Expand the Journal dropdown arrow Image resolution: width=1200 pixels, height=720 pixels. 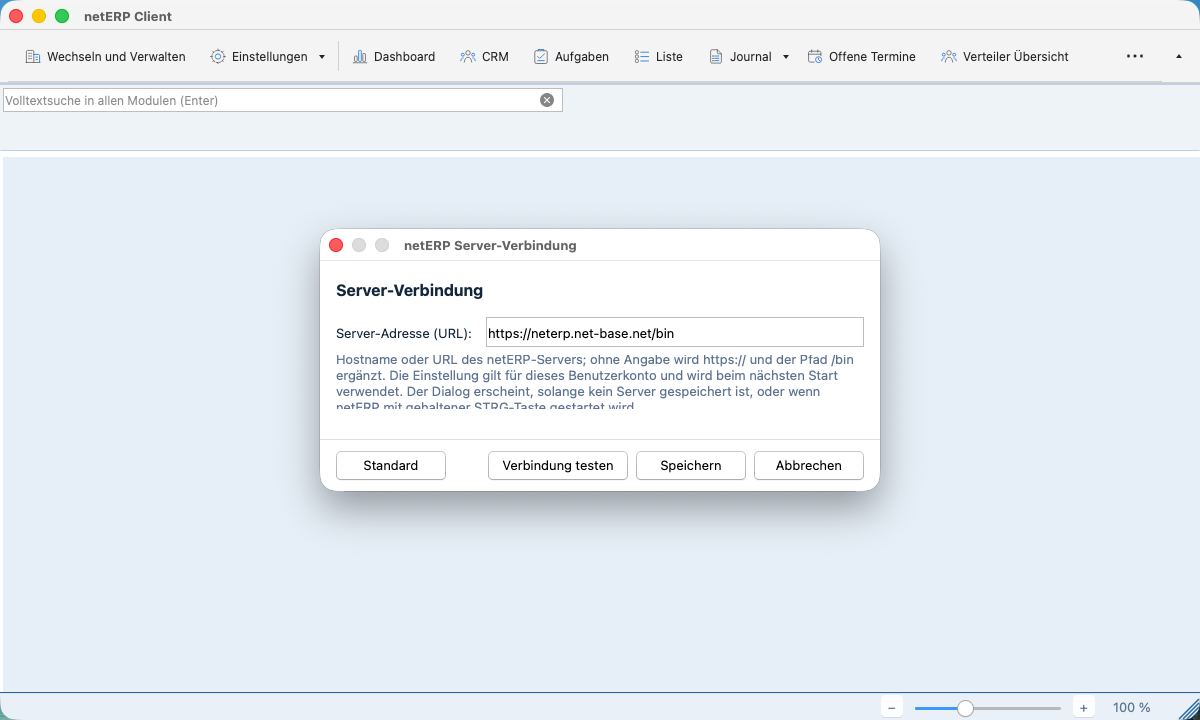coord(786,57)
